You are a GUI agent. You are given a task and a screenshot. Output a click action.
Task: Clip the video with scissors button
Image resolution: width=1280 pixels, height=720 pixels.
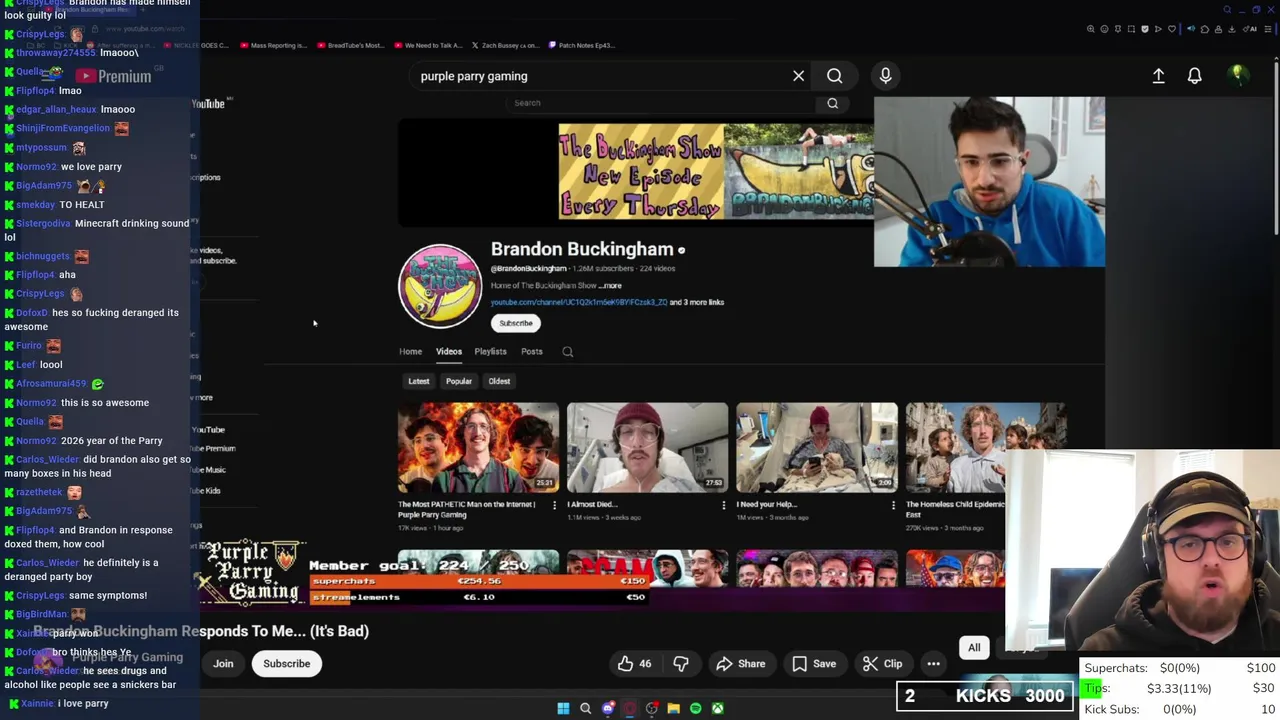(882, 664)
